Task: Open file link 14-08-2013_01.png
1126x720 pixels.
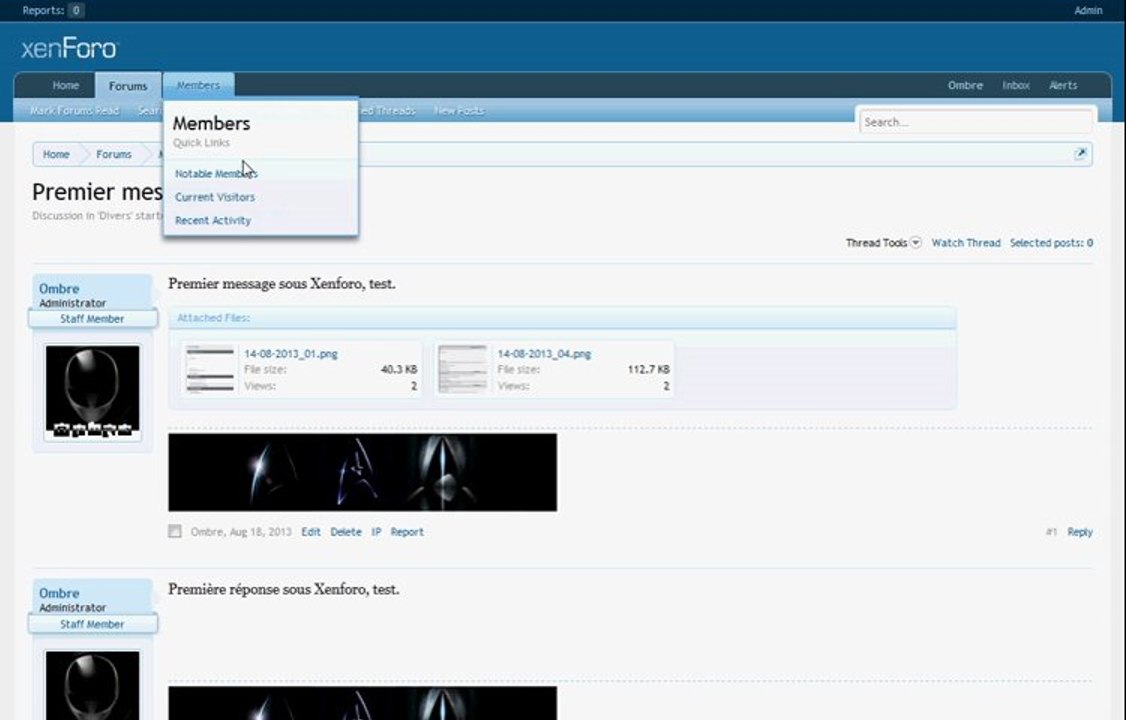Action: tap(291, 354)
